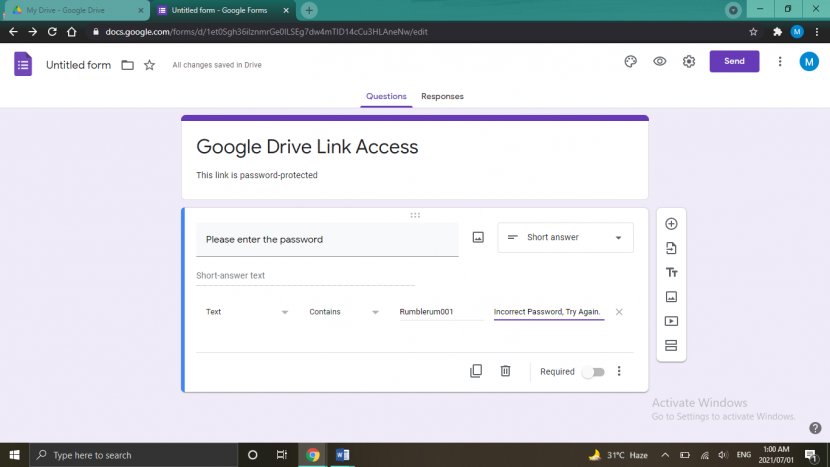Open the volume control in tray
830x467 pixels.
(x=723, y=455)
